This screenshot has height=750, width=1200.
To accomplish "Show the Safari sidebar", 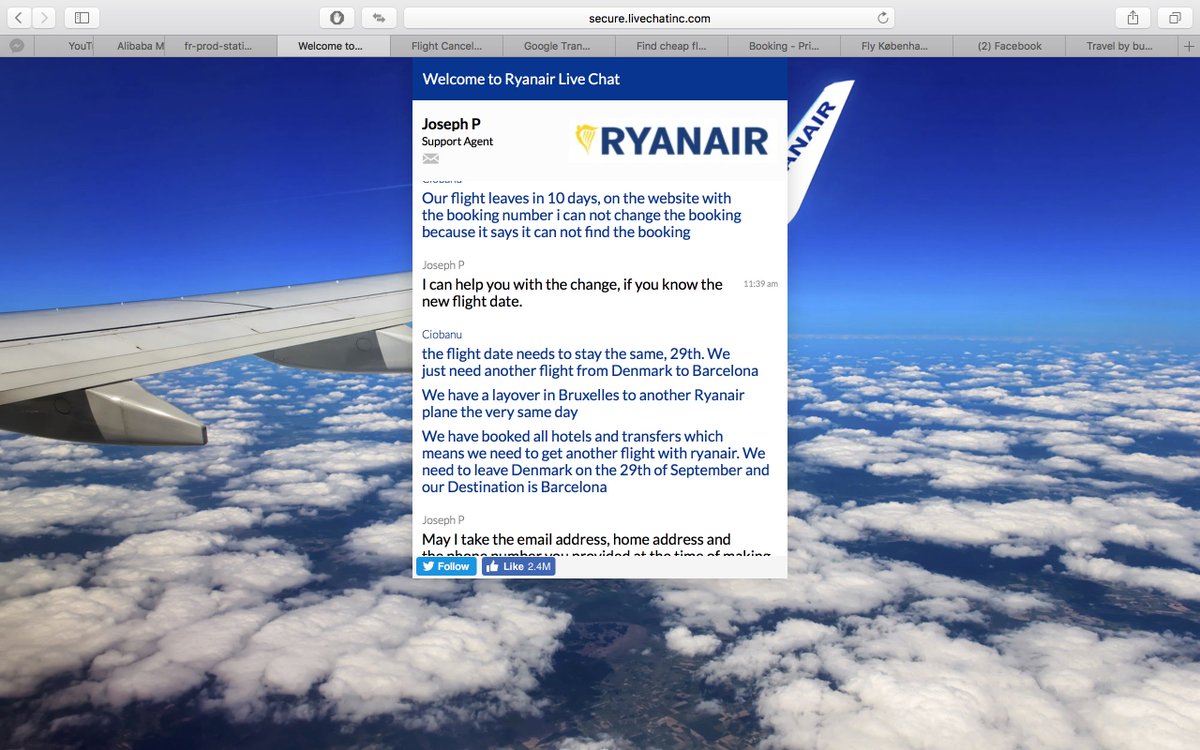I will click(x=82, y=17).
